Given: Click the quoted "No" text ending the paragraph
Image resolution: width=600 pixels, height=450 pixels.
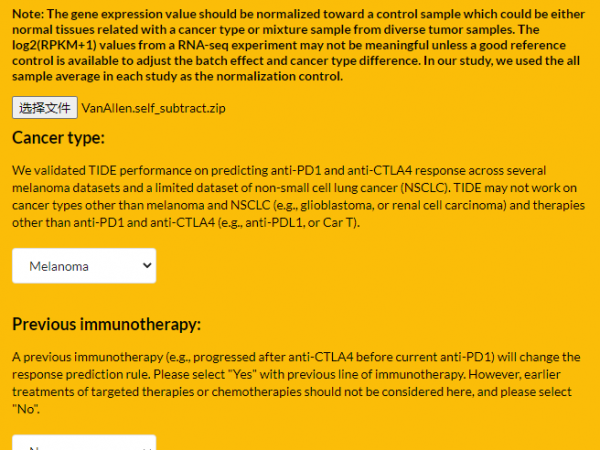Looking at the screenshot, I should (x=26, y=409).
